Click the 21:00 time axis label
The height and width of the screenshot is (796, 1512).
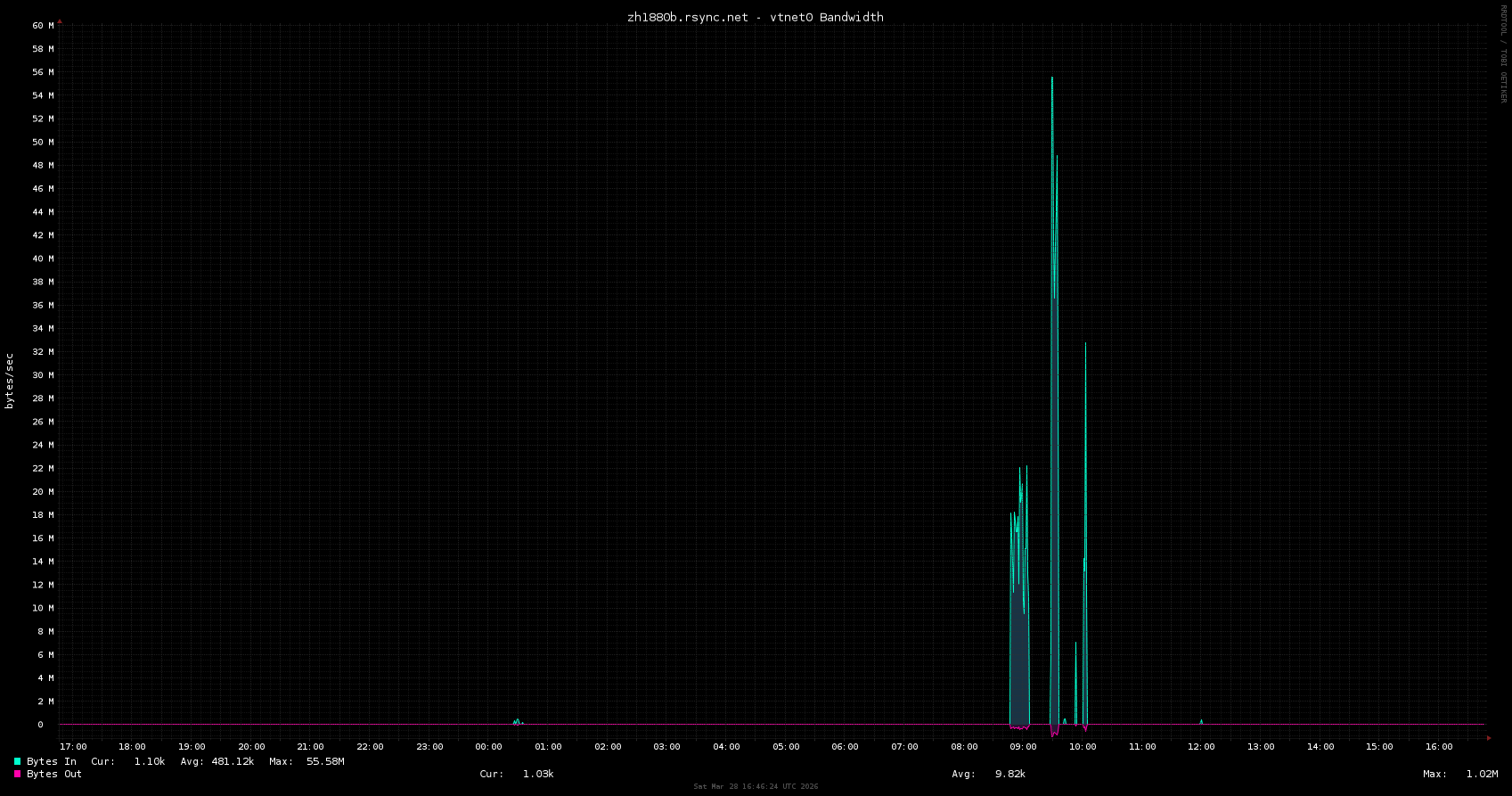click(x=310, y=747)
